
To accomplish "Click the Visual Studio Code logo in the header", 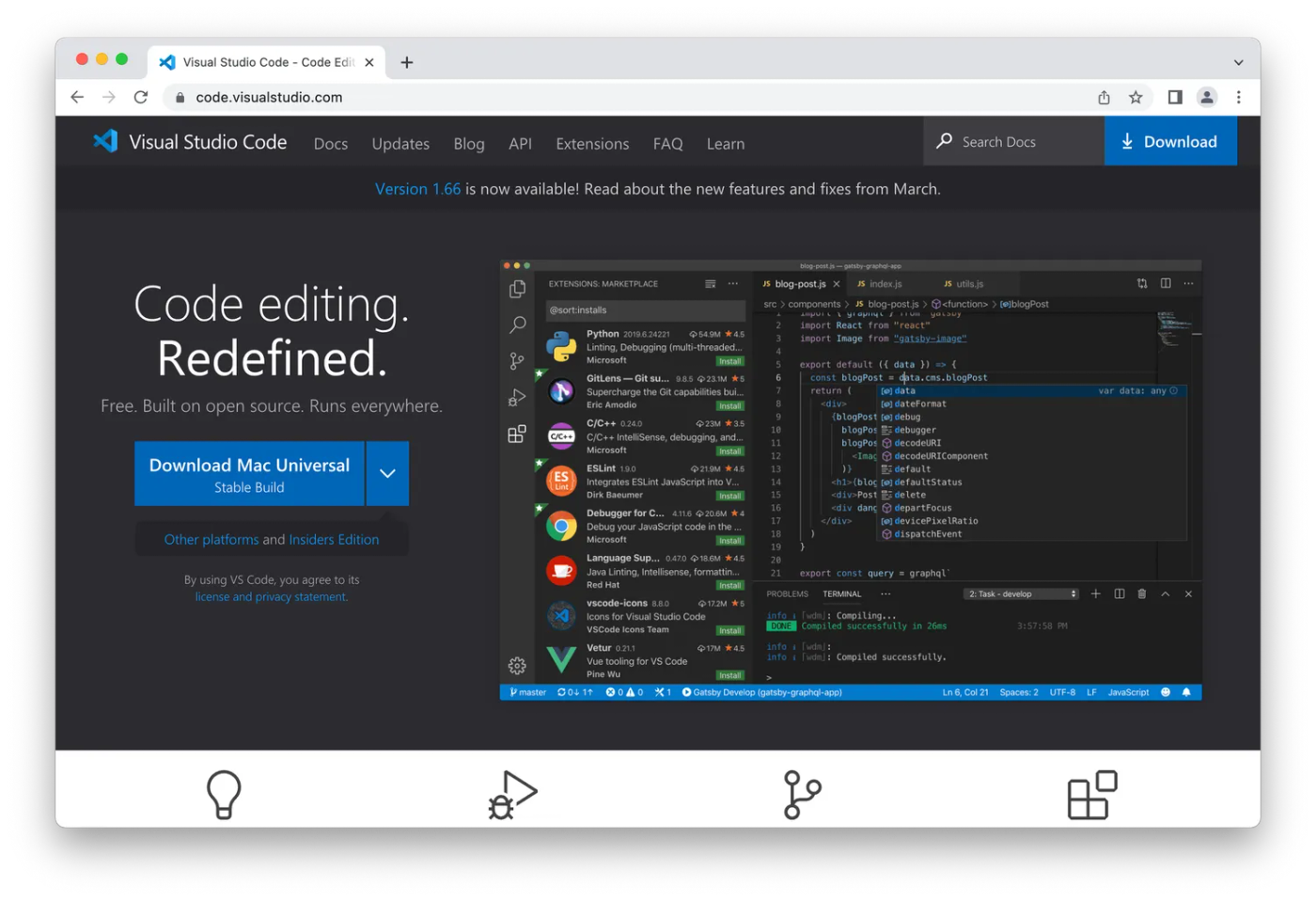I will point(104,141).
